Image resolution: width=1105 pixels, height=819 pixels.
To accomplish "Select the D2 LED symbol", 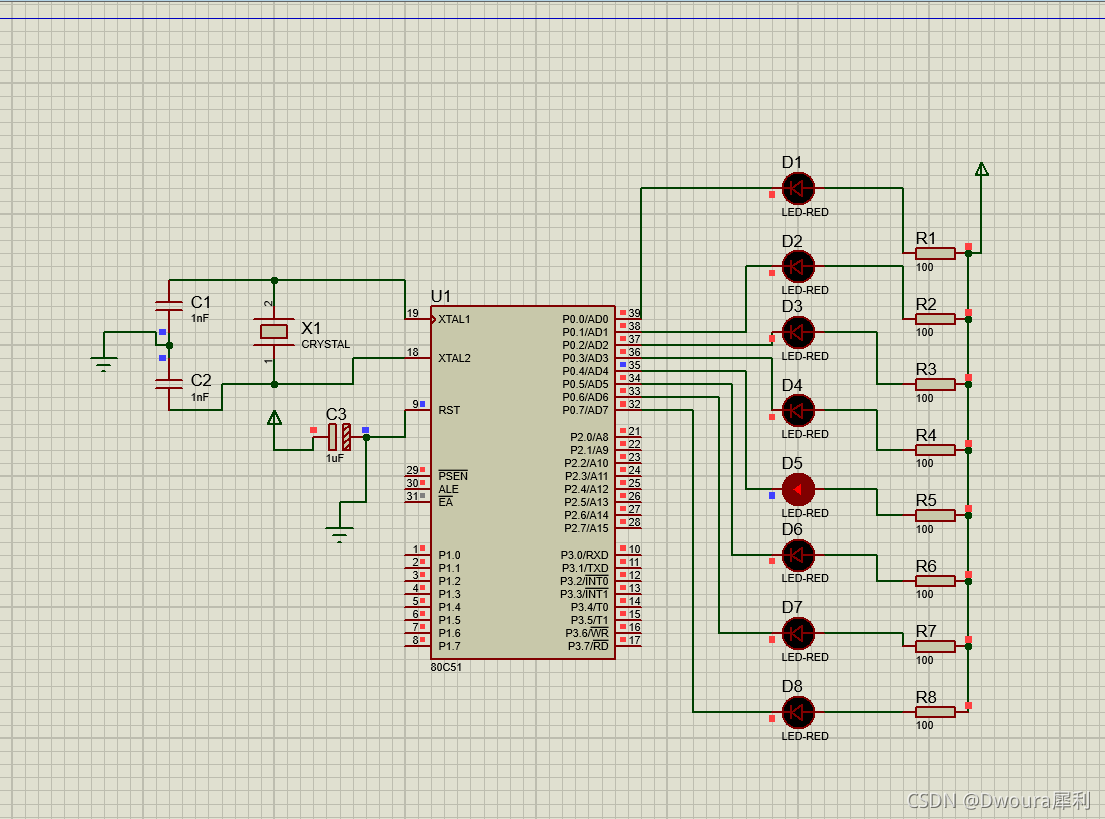I will point(798,266).
